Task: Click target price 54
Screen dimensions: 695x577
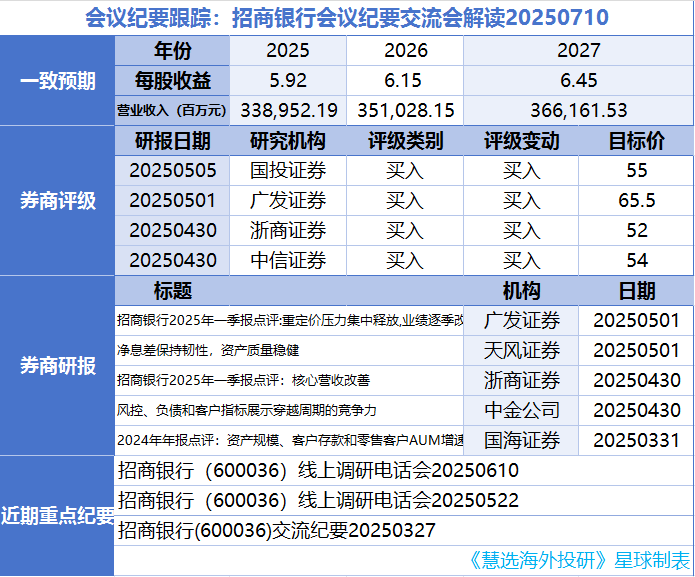Action: [636, 261]
